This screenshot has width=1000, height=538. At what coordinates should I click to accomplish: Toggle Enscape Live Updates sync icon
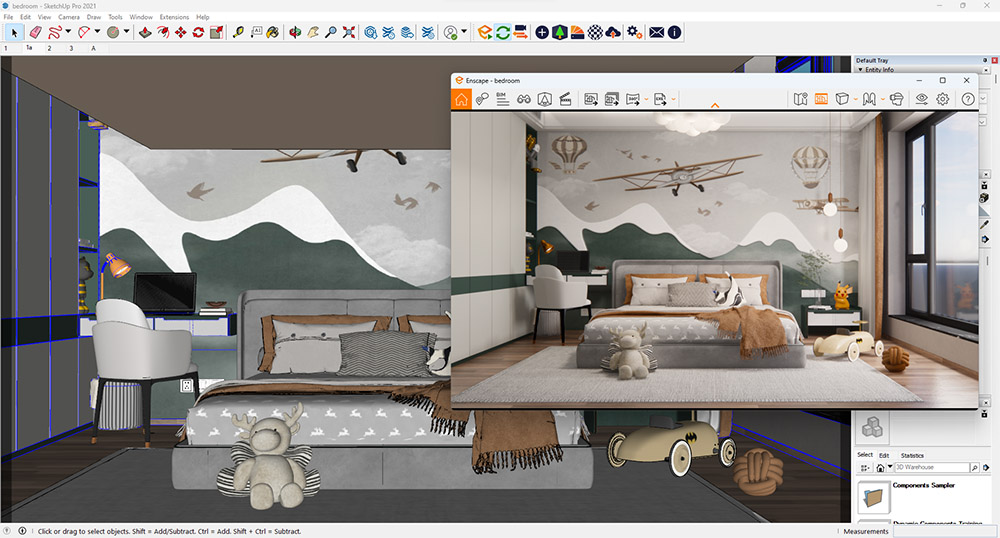click(503, 32)
